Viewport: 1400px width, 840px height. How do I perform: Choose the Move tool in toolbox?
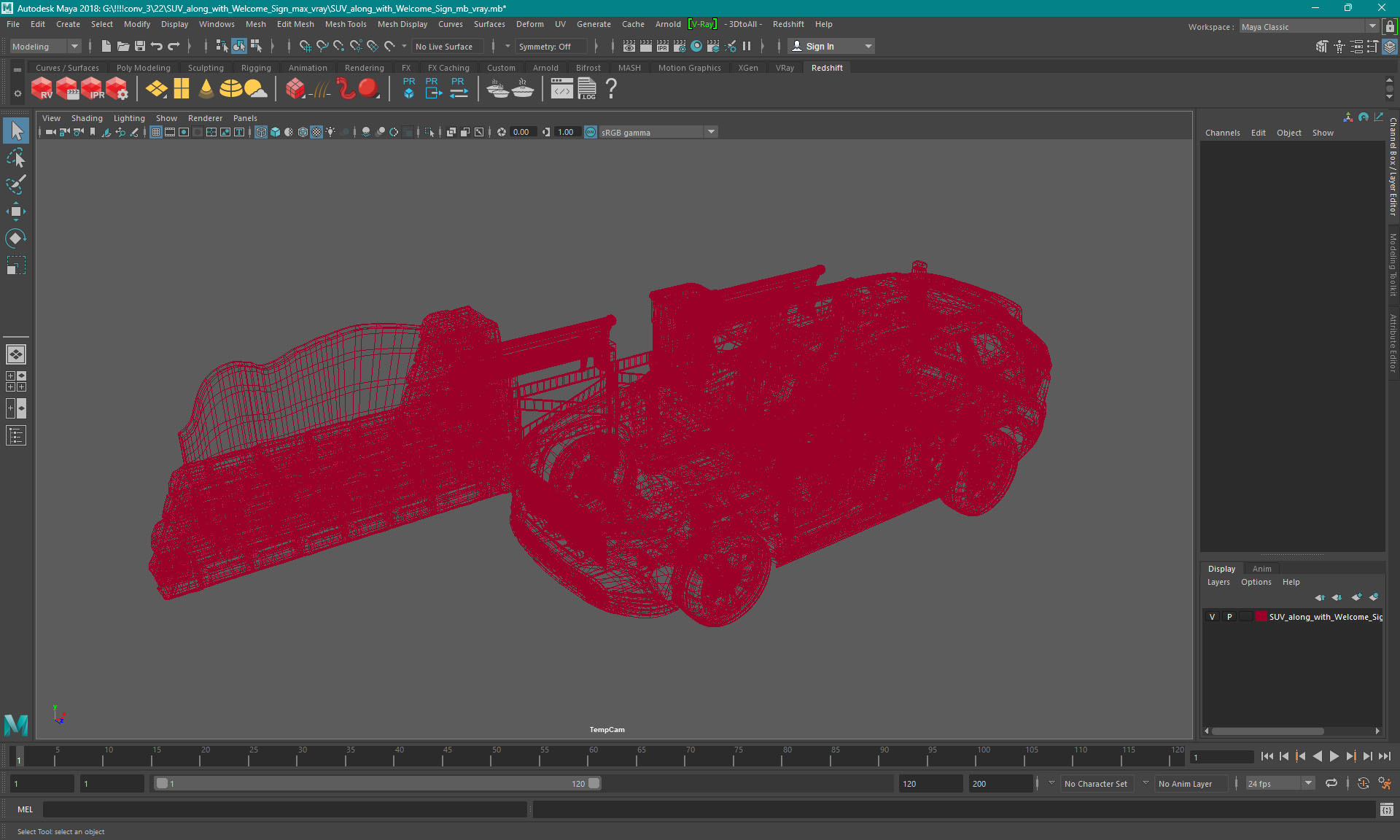pyautogui.click(x=16, y=211)
